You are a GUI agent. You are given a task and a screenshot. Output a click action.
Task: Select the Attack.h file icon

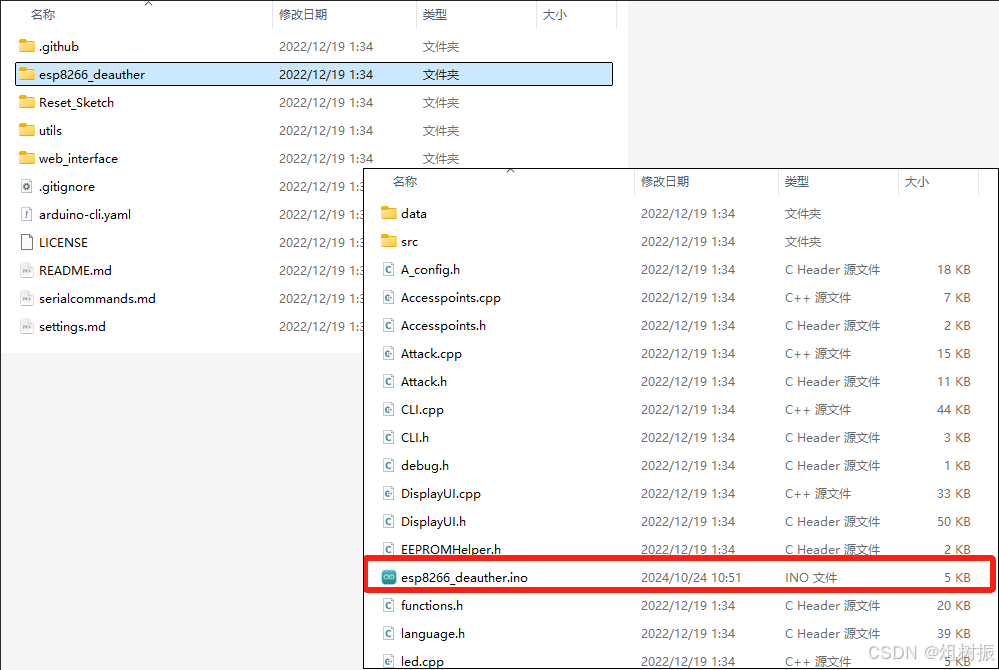(389, 381)
